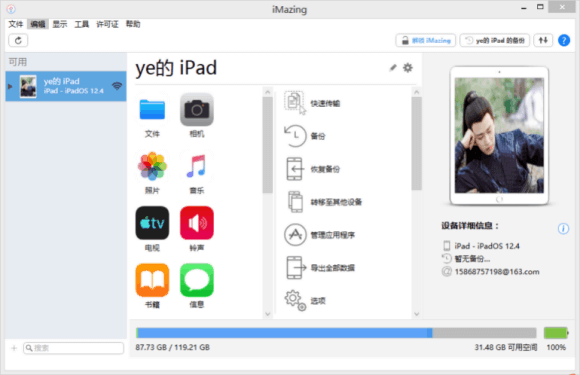Click into the 搜索 search field
Viewport: 580px width, 375px height.
pos(73,348)
